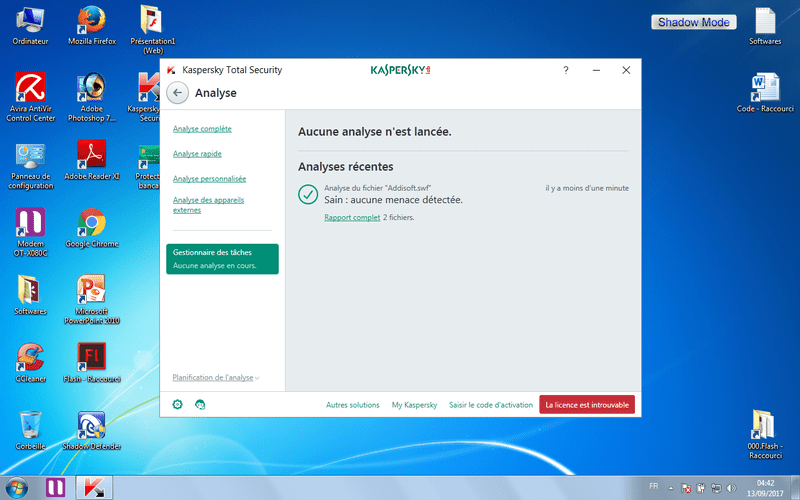This screenshot has width=800, height=500.
Task: Open Kaspersky settings gear icon
Action: tap(177, 404)
